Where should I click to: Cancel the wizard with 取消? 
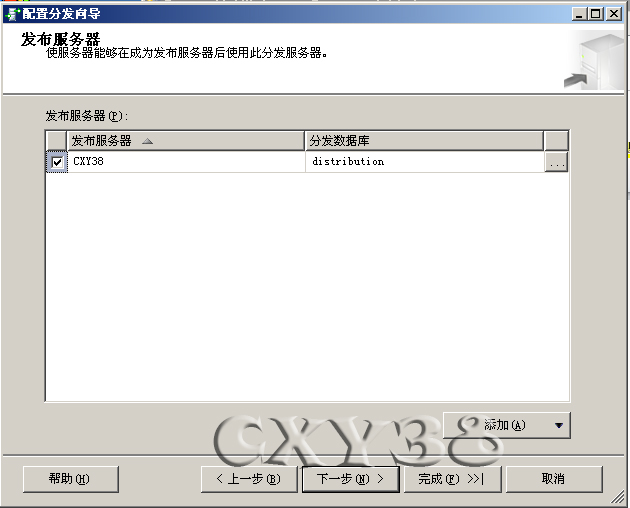point(553,479)
